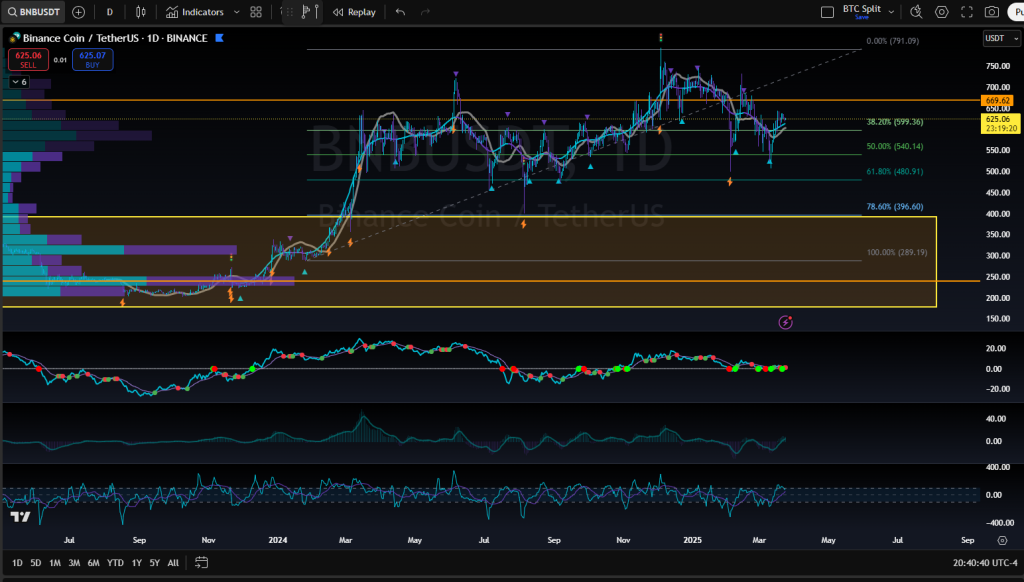Open indicator templates grid icon
1024x582 pixels.
point(256,12)
